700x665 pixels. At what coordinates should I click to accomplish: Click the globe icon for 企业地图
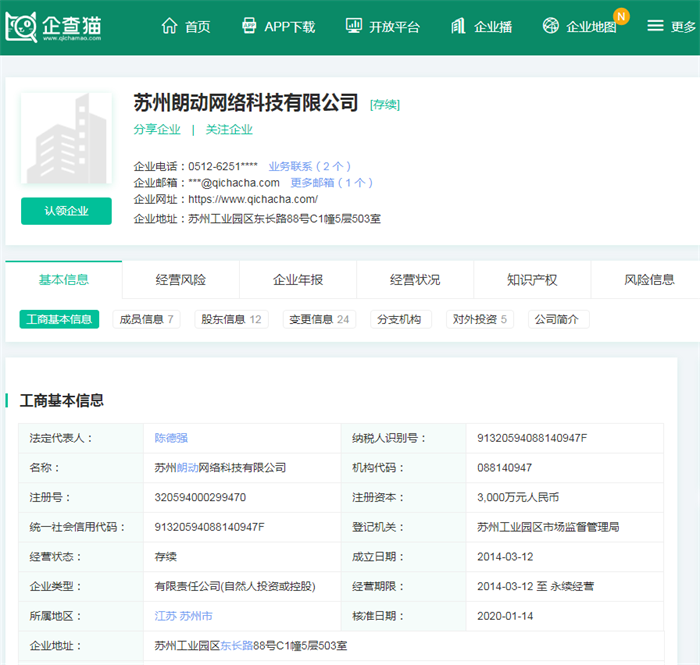550,25
